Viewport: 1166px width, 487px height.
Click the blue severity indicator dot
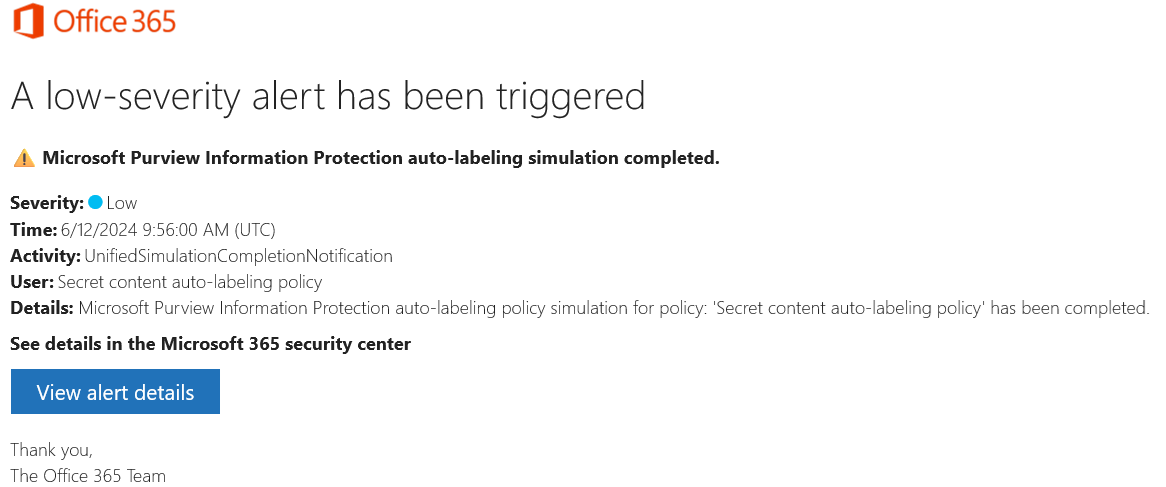pos(95,203)
